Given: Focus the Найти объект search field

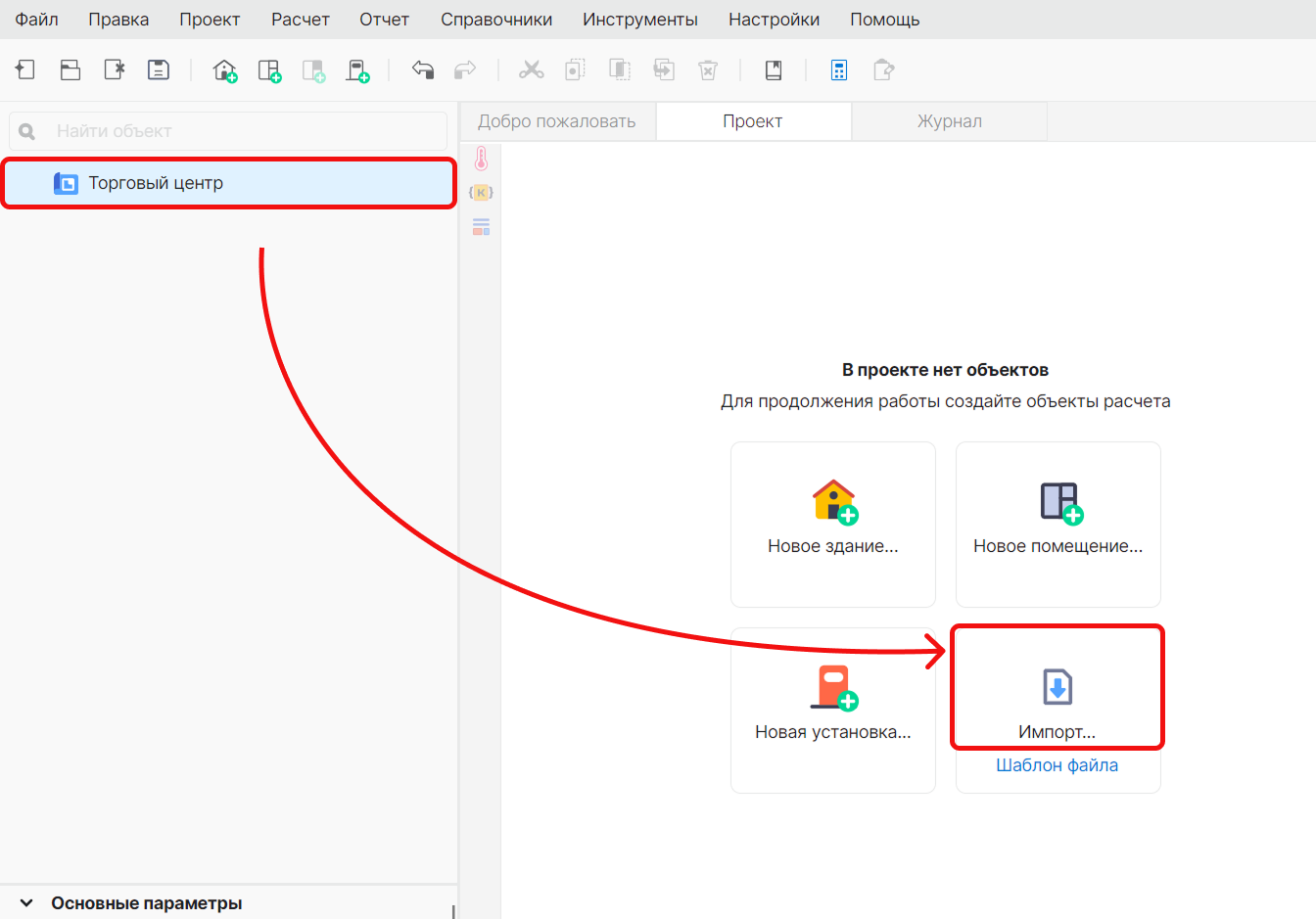Looking at the screenshot, I should [x=228, y=131].
